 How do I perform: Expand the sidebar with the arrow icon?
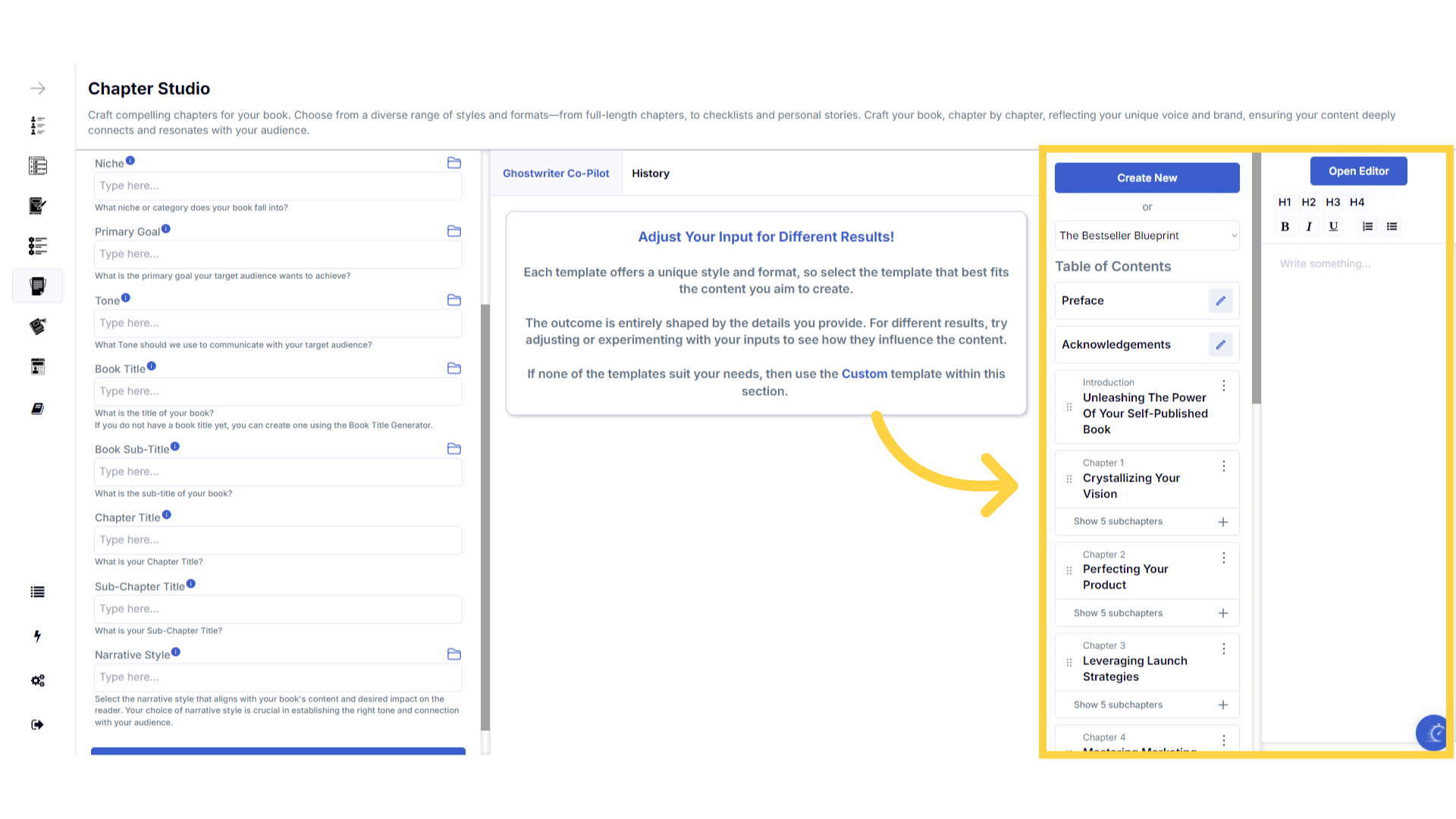coord(38,89)
